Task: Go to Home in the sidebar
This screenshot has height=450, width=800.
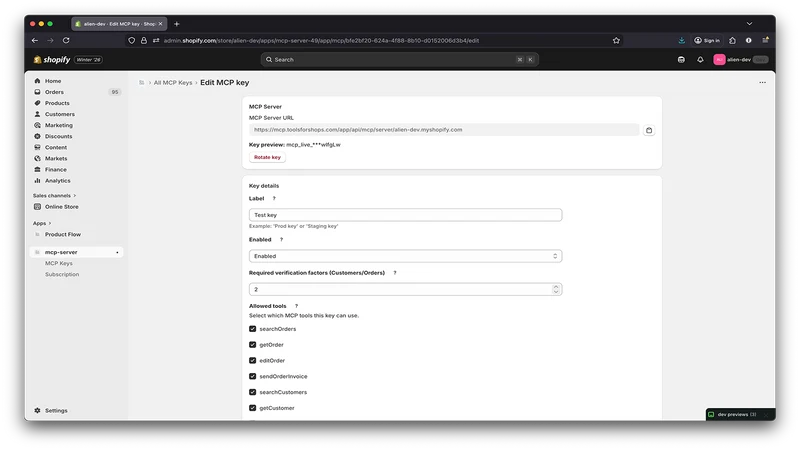Action: 53,81
